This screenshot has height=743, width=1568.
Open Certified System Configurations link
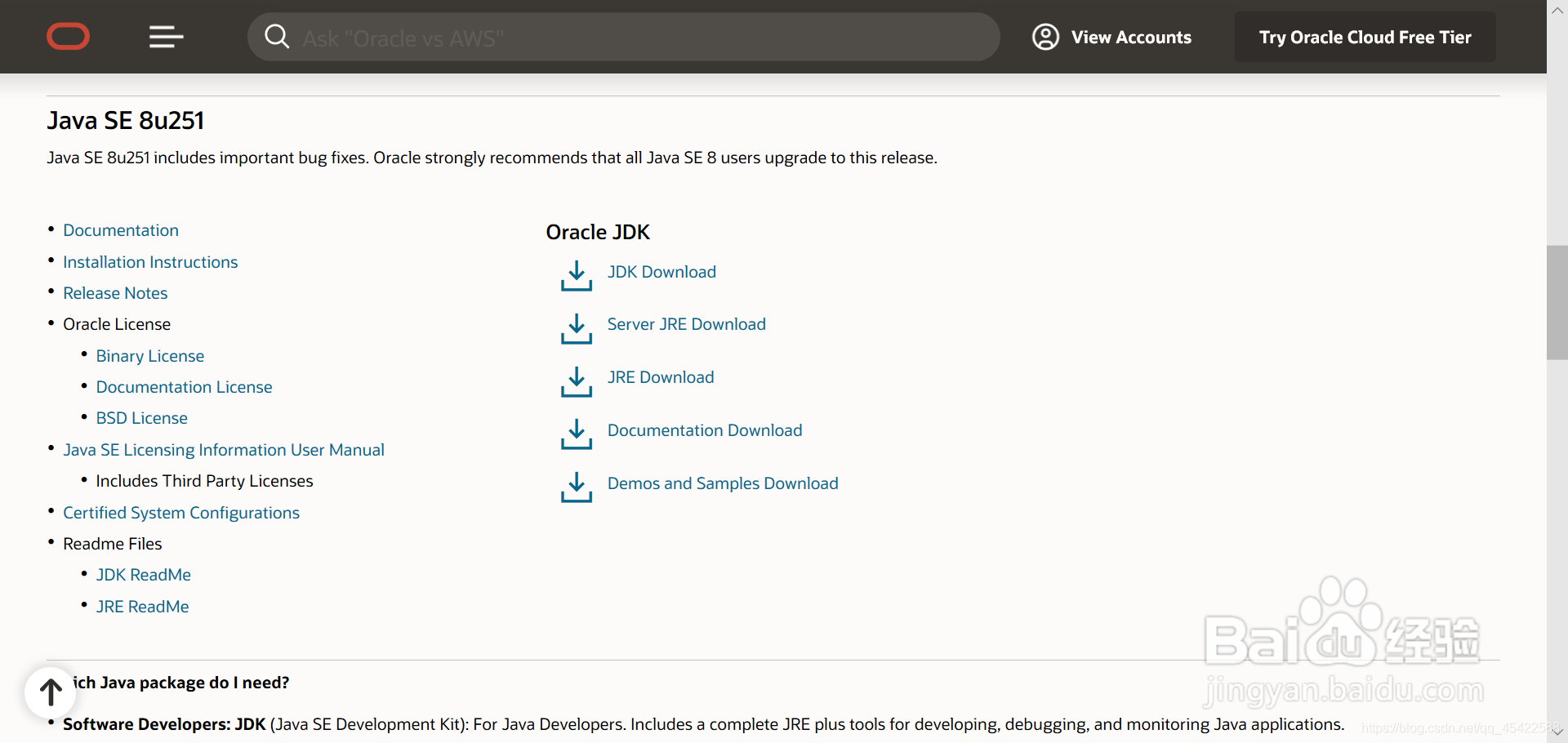tap(181, 513)
